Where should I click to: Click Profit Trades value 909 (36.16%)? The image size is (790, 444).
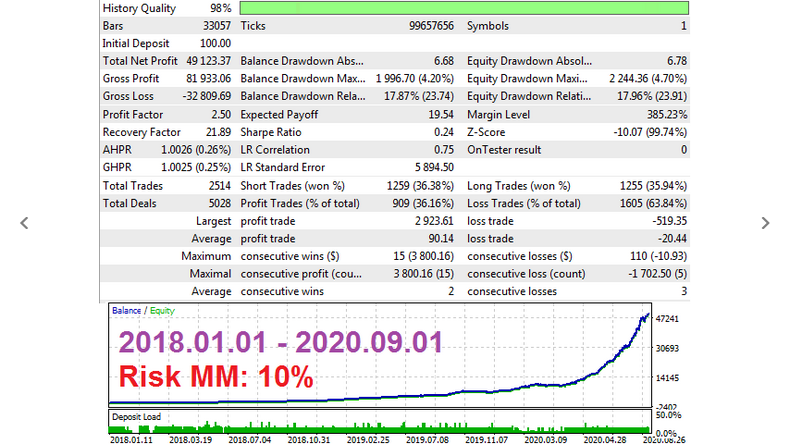coord(423,204)
